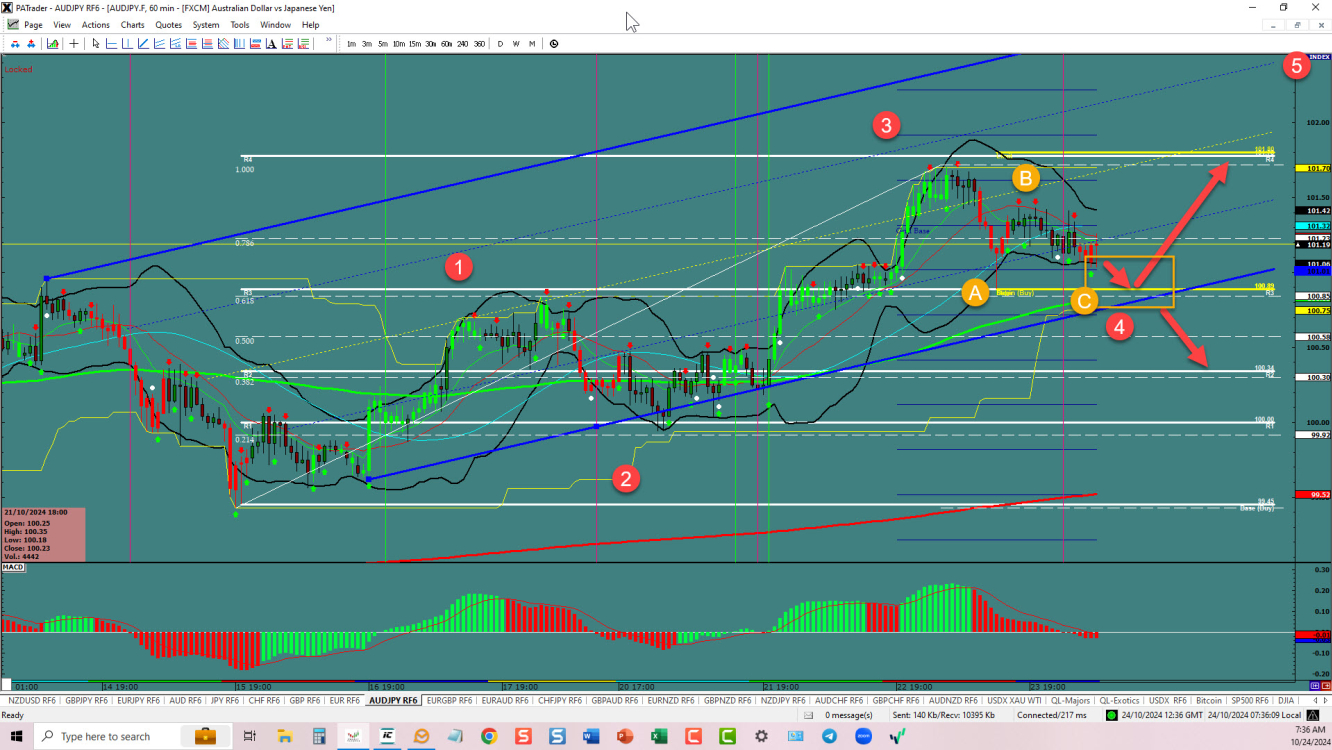This screenshot has width=1332, height=750.
Task: Switch to the 240 minute timeframe
Action: (x=463, y=44)
